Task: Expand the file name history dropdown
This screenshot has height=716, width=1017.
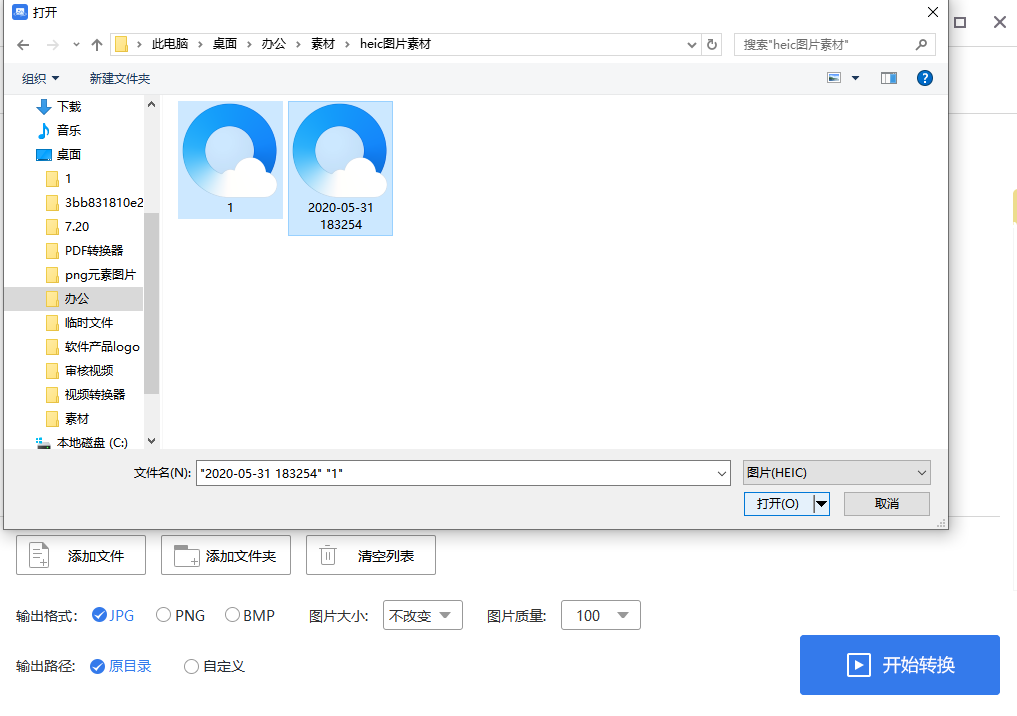Action: pos(721,473)
